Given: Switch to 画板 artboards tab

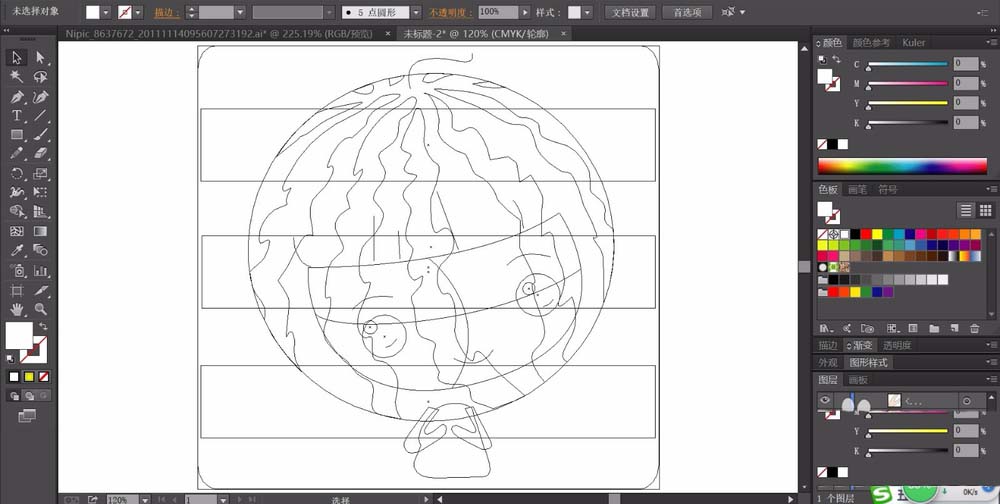Looking at the screenshot, I should point(858,380).
